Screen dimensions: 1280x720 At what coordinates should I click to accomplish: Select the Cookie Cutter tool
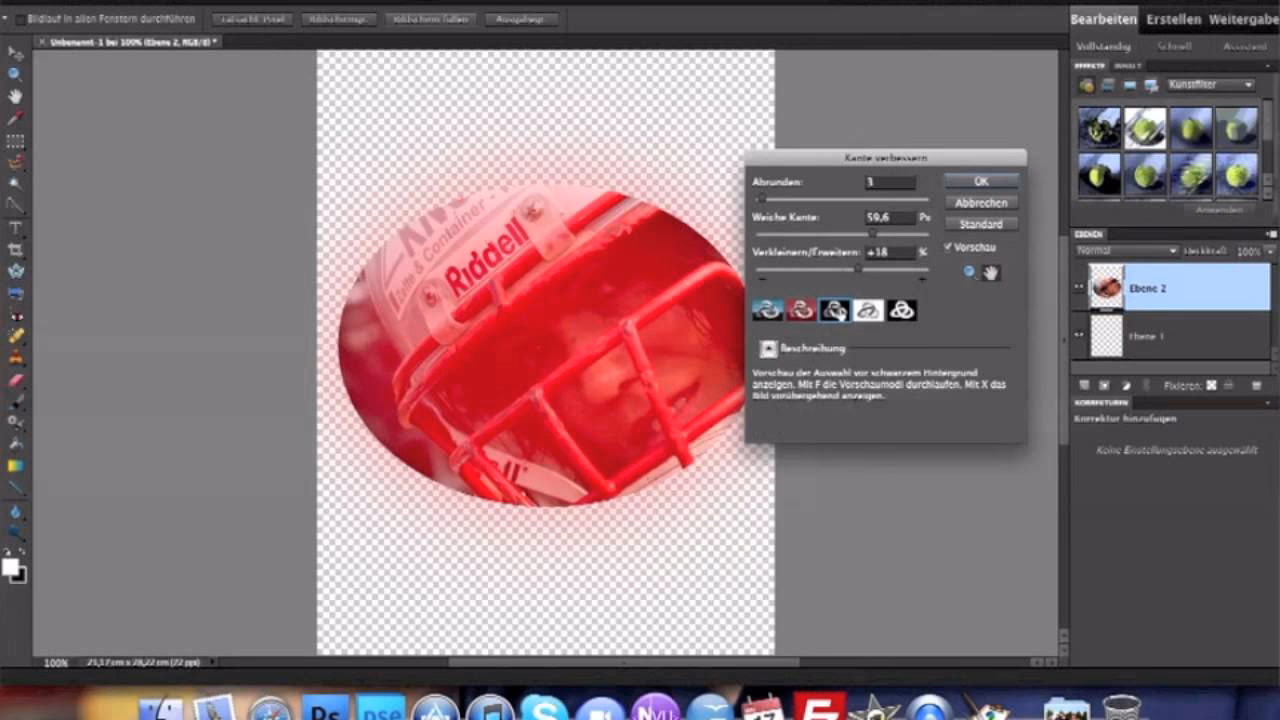15,271
